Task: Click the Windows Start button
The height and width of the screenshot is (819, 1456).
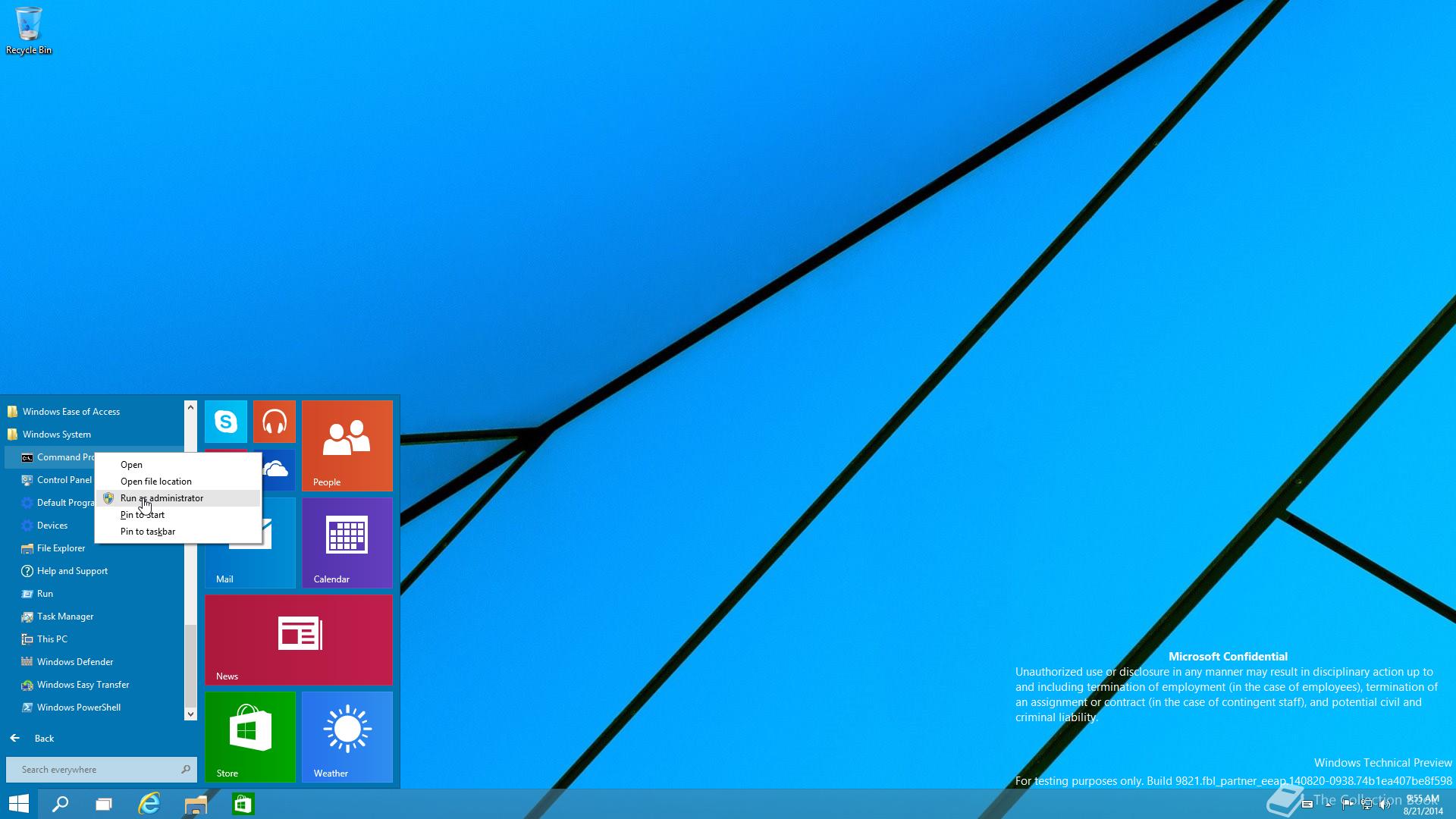Action: click(19, 804)
